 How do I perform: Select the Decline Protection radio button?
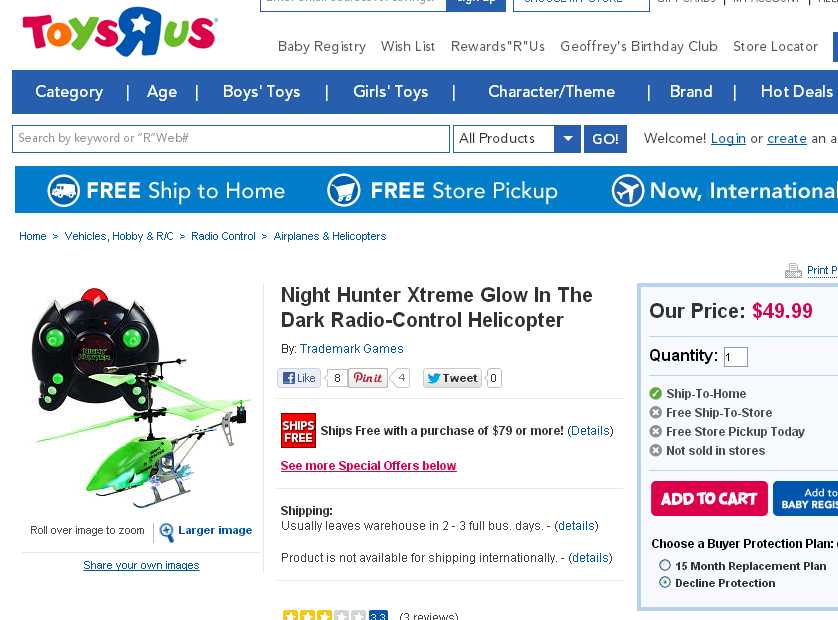(665, 582)
